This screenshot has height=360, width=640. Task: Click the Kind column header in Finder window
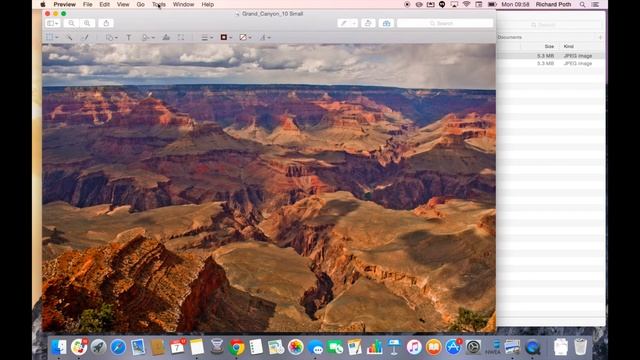[x=569, y=47]
